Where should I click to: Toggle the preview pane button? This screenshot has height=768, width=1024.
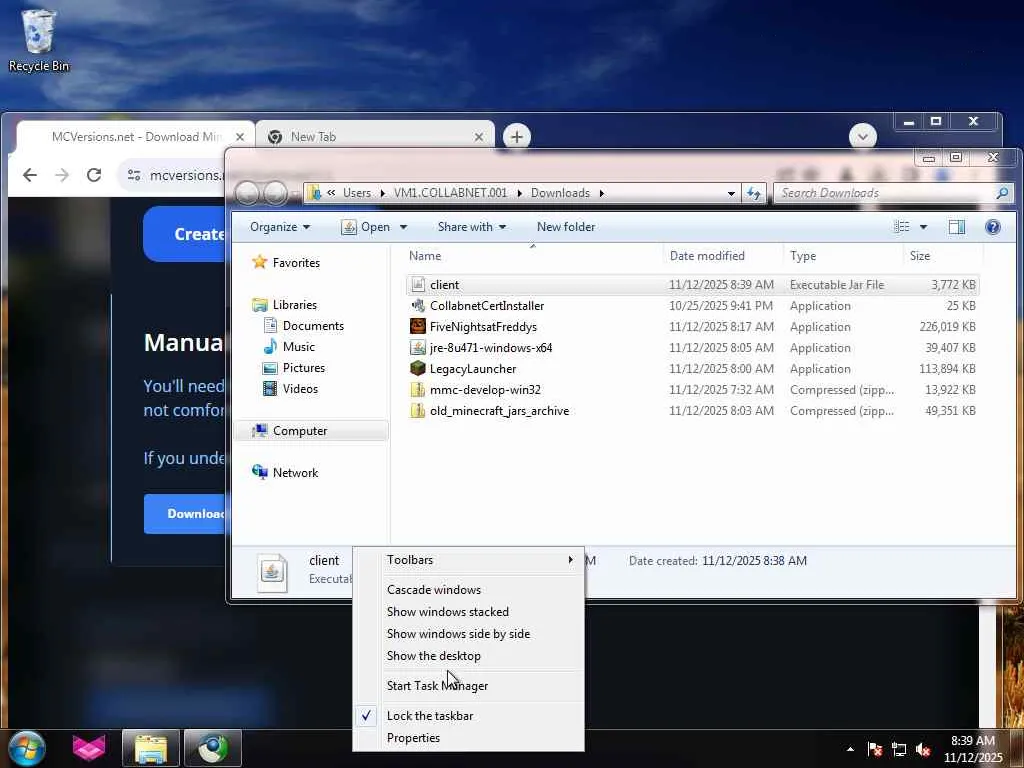coord(957,227)
